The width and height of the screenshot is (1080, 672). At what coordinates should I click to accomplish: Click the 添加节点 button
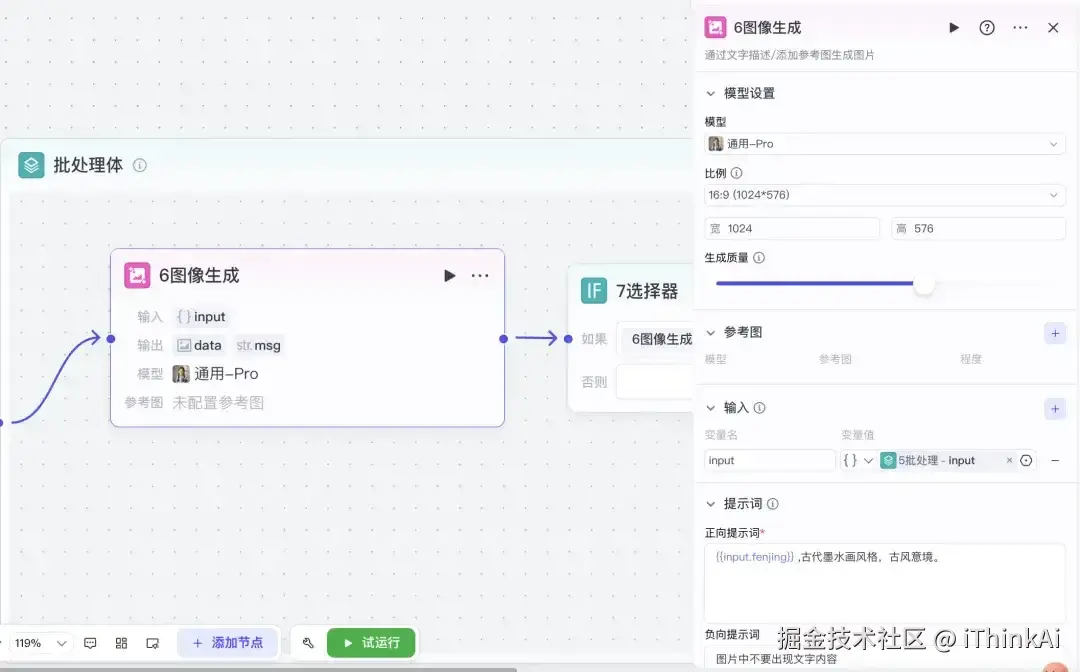point(228,642)
